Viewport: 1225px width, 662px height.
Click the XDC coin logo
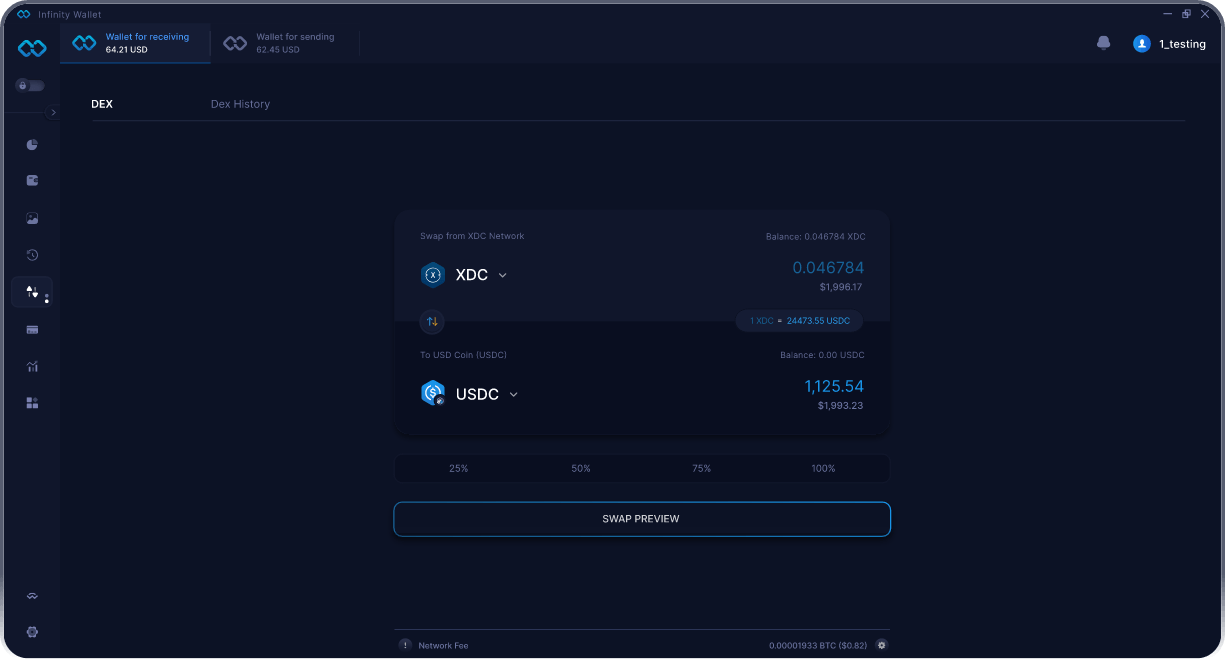point(433,275)
